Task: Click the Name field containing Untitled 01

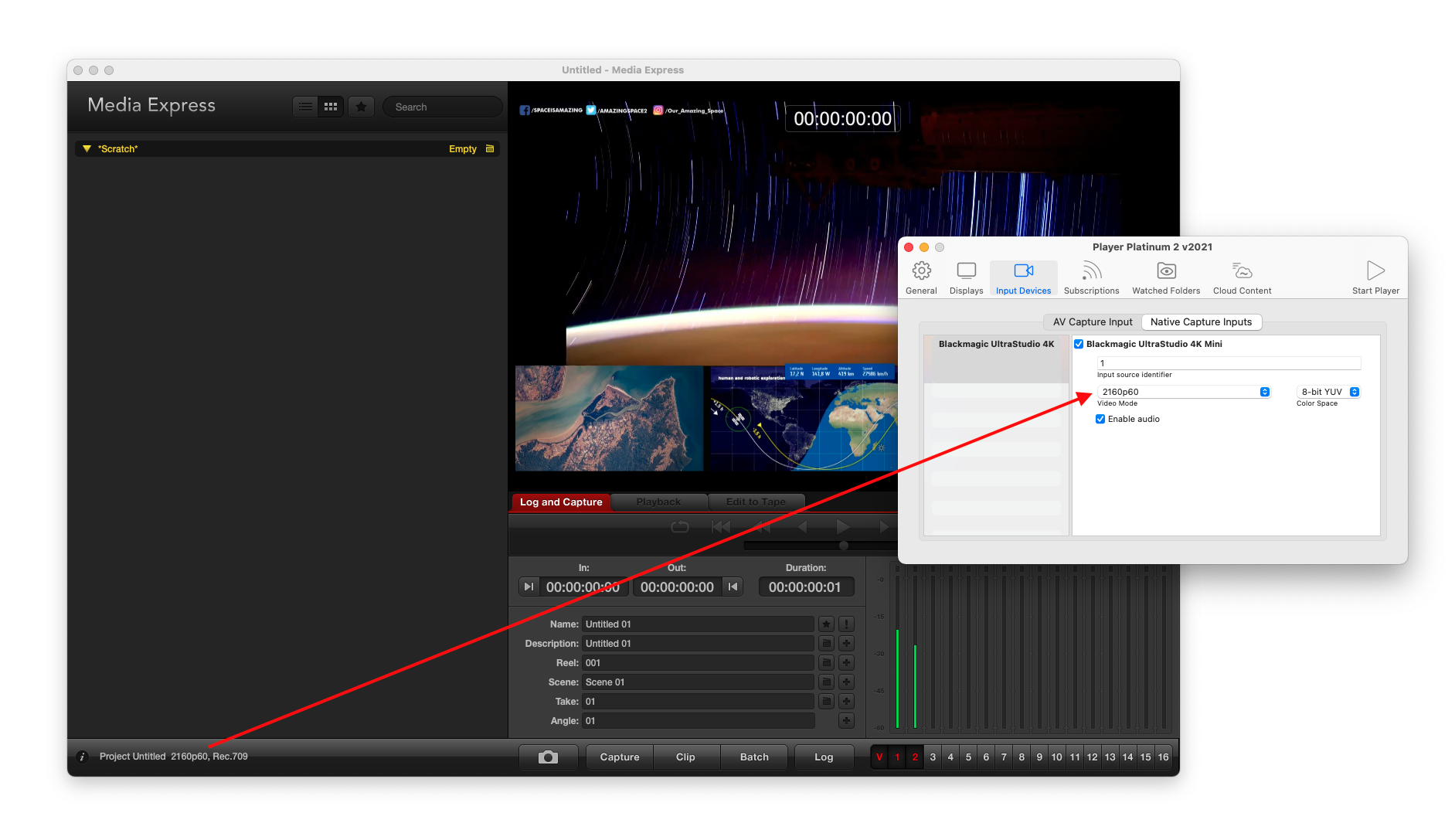Action: click(x=698, y=624)
